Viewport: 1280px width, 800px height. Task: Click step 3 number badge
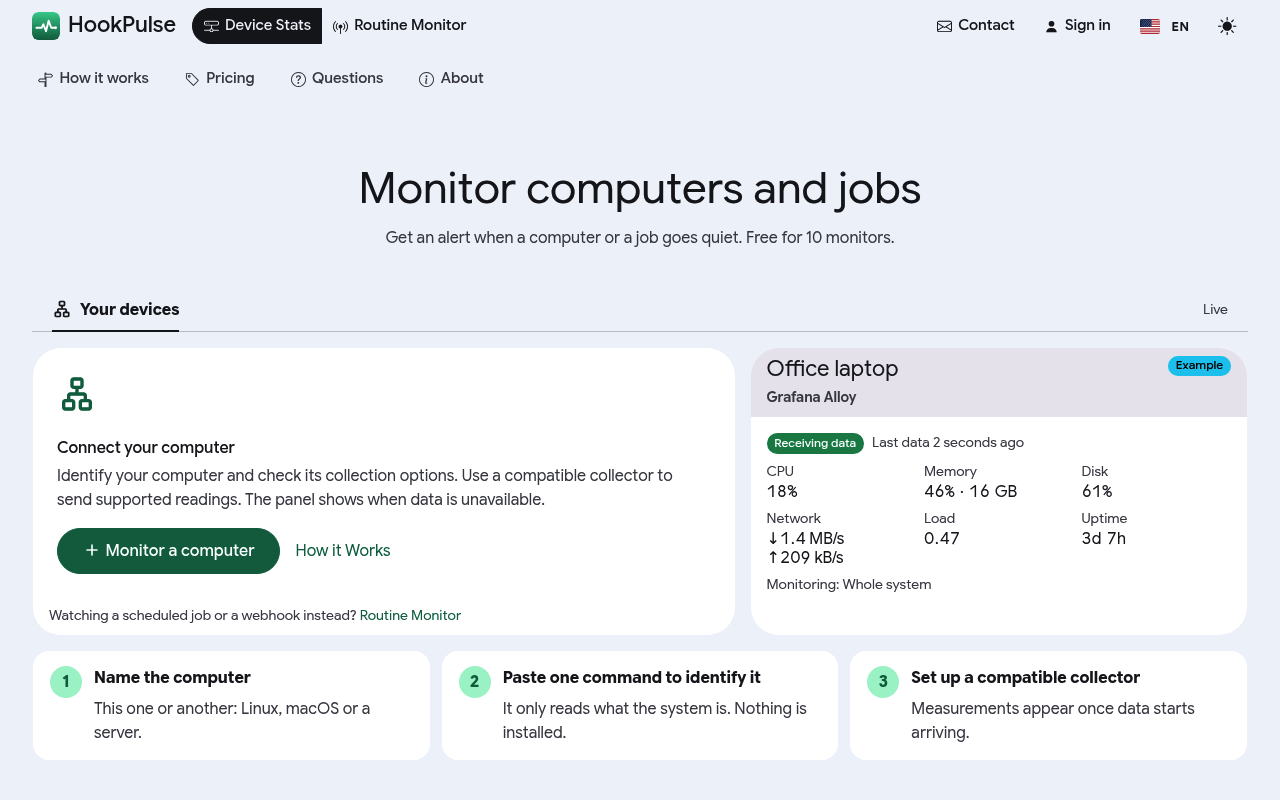(883, 682)
